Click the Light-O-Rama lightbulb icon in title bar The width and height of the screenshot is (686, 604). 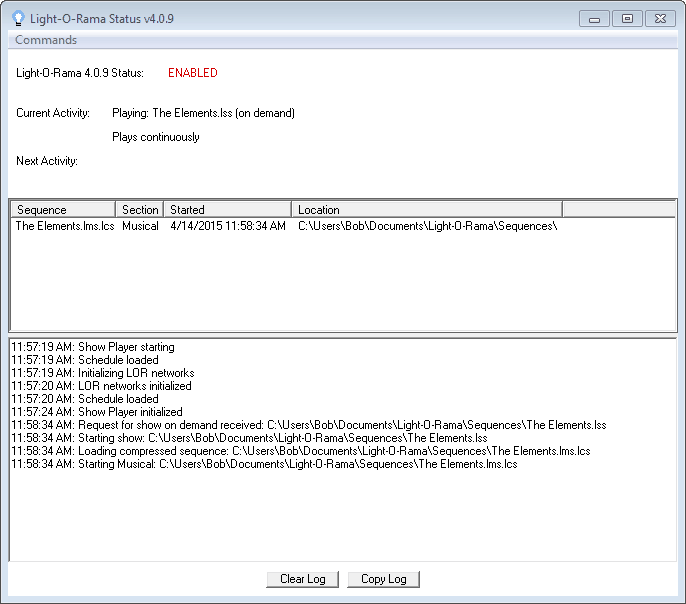pos(18,18)
